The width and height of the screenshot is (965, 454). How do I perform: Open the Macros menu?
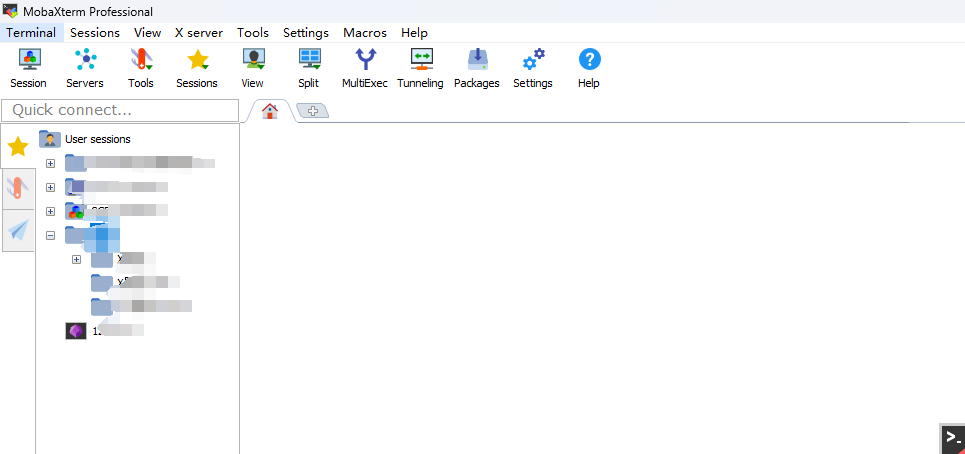[365, 33]
